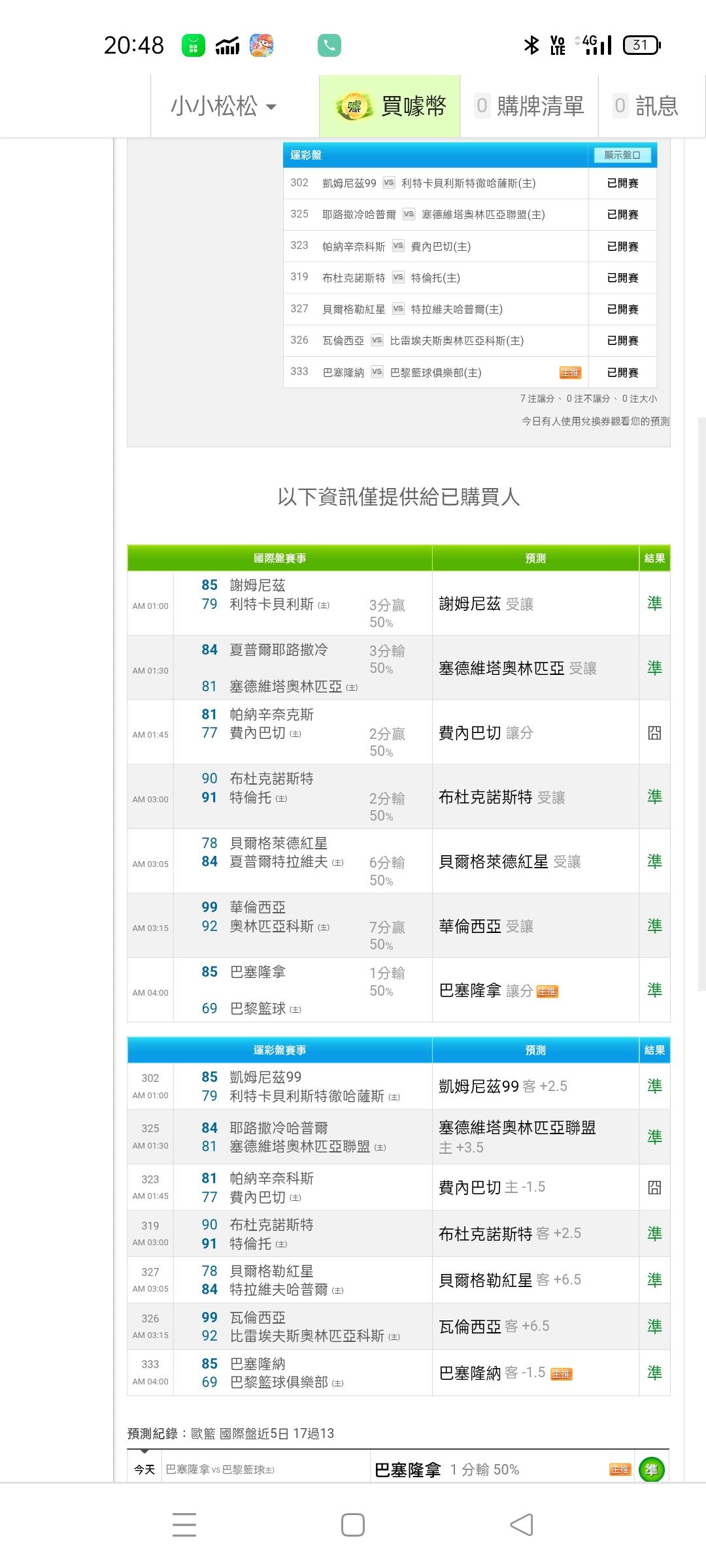This screenshot has width=706, height=1568.
Task: Click 已開賽 status for row 302
Action: pos(622,183)
